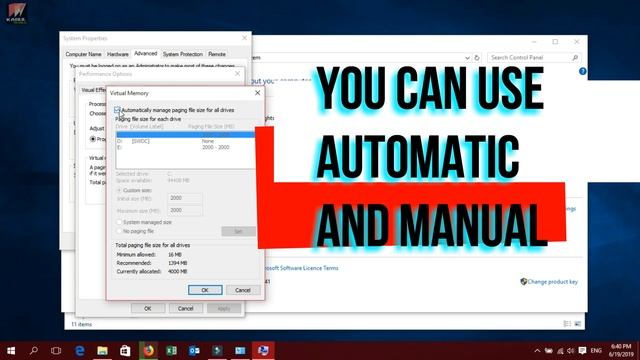Viewport: 640px width, 360px height.
Task: Click the 11 items status bar text
Action: point(82,324)
